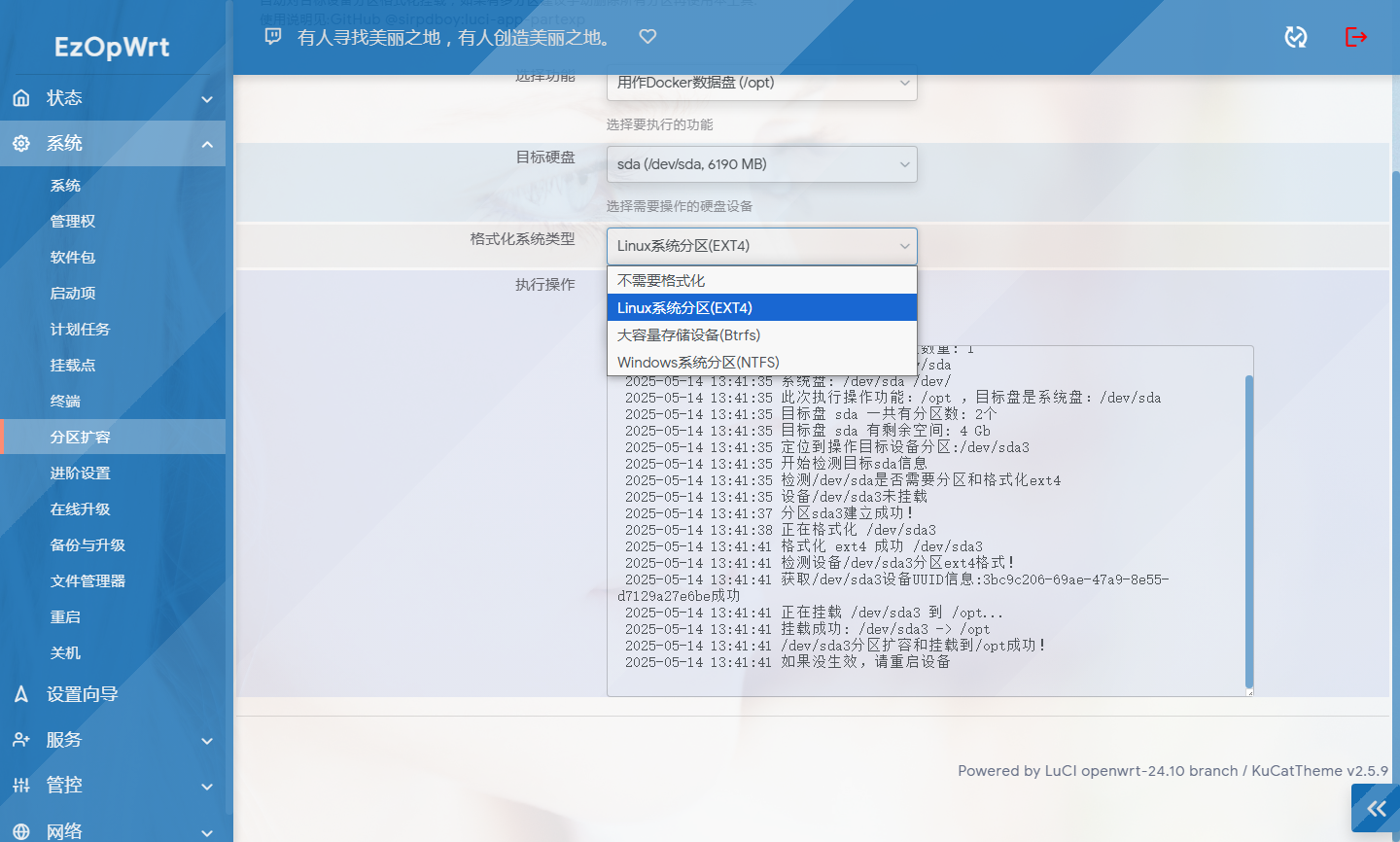The image size is (1400, 842).
Task: Click the gear icon next to 系统
Action: pos(21,144)
